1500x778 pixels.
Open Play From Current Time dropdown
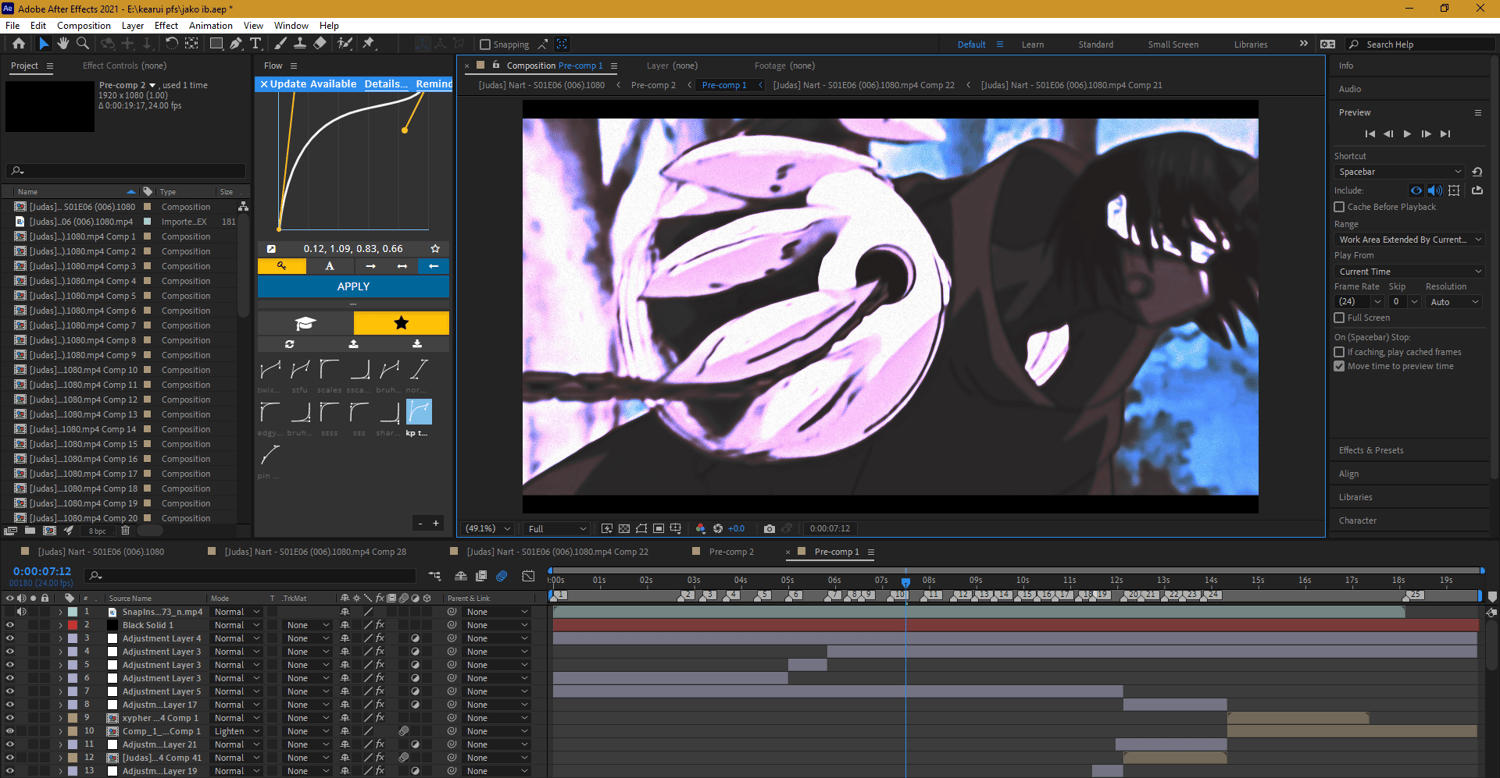[x=1409, y=271]
